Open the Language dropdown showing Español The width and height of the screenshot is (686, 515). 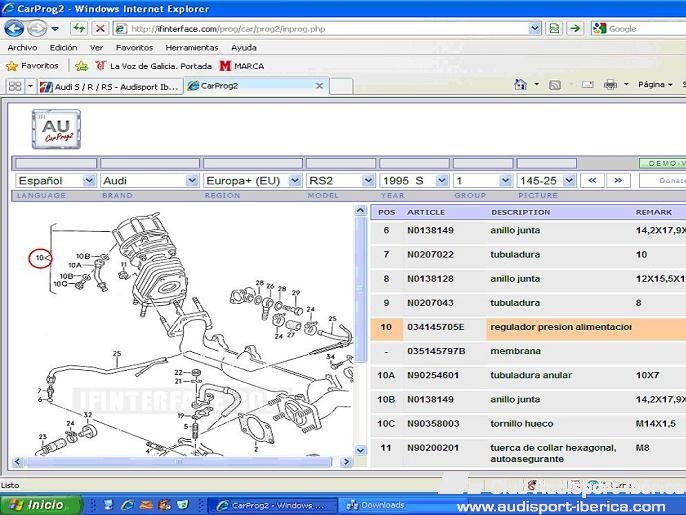click(x=56, y=180)
